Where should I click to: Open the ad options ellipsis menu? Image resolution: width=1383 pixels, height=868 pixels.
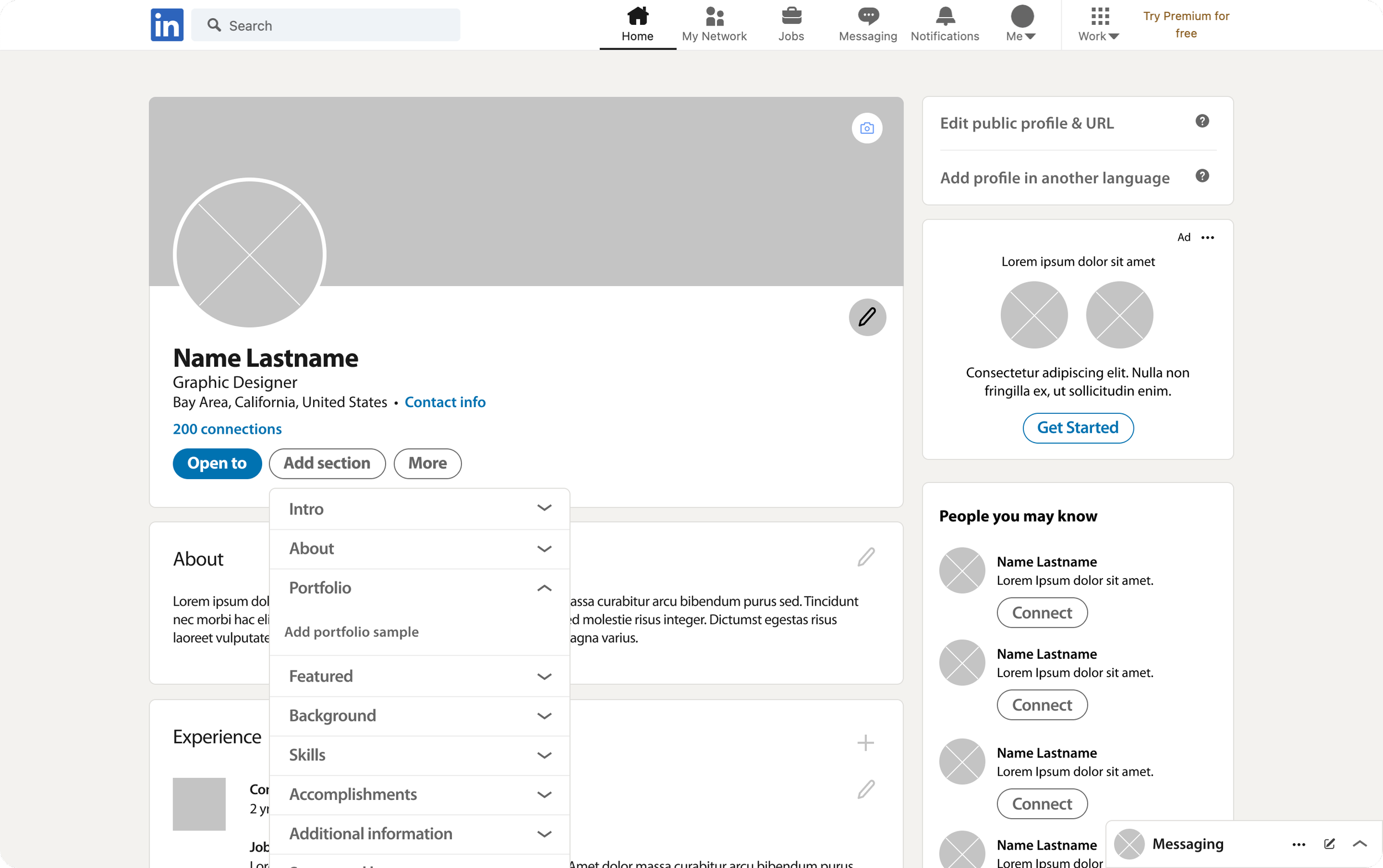[x=1208, y=237]
